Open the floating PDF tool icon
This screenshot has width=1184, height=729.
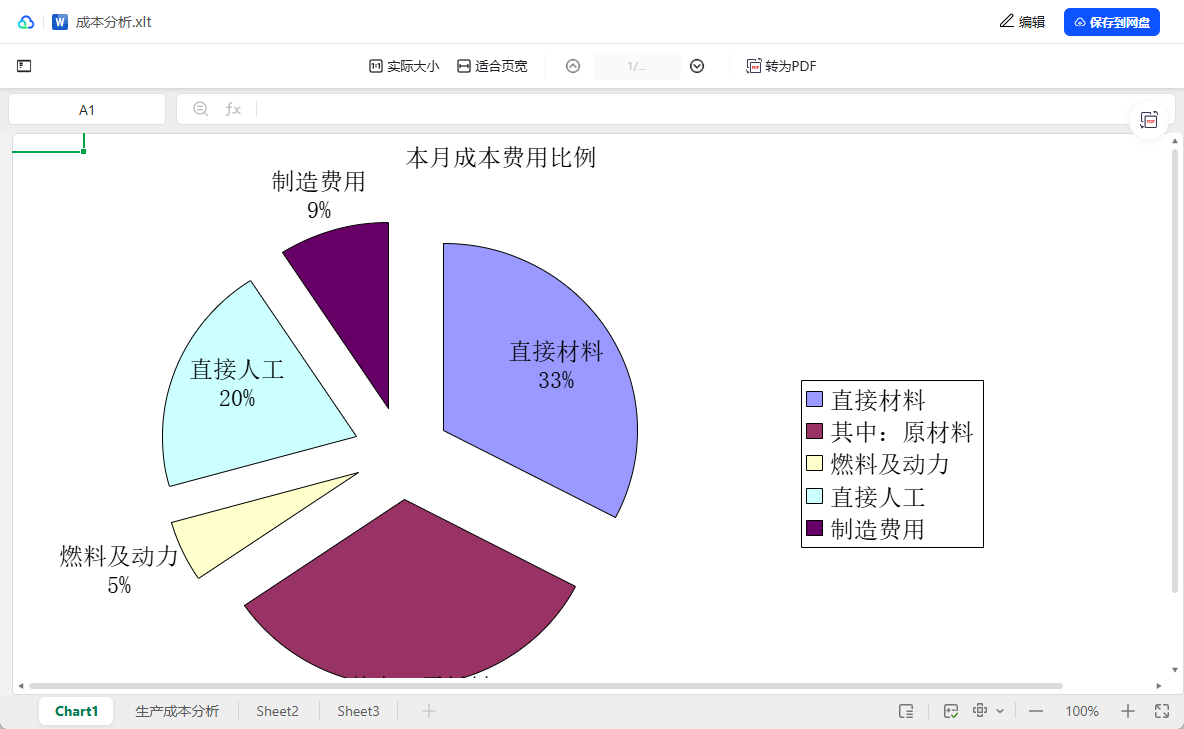click(x=1150, y=120)
